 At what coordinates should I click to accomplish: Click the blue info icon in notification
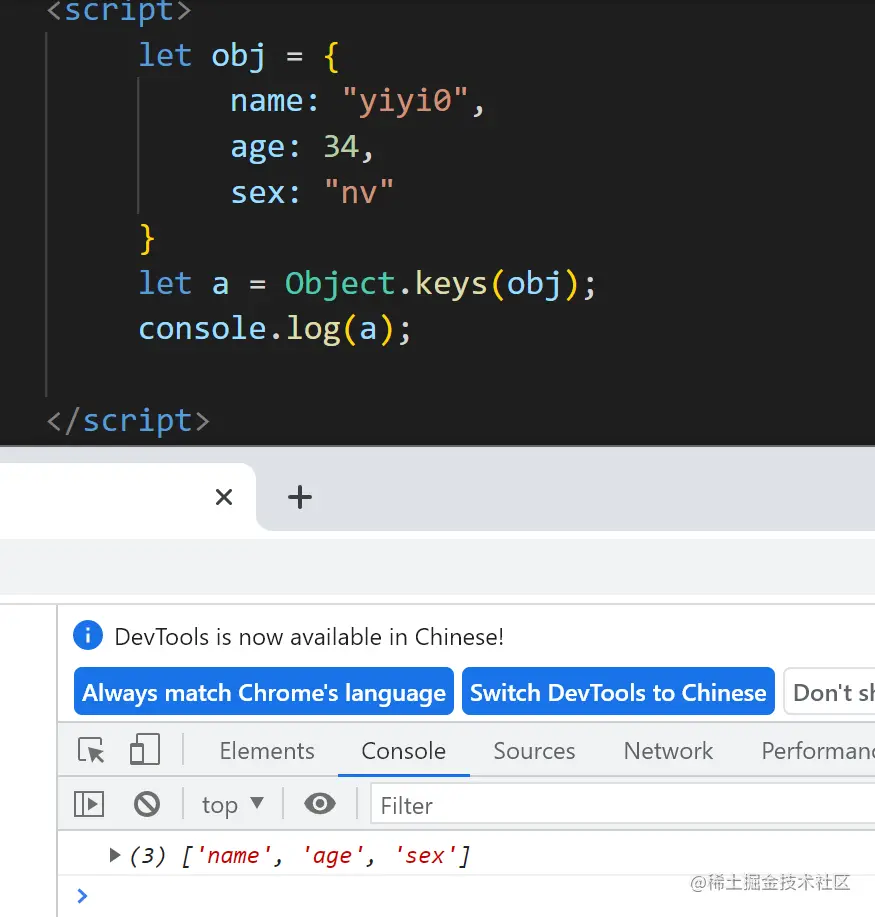(x=88, y=635)
